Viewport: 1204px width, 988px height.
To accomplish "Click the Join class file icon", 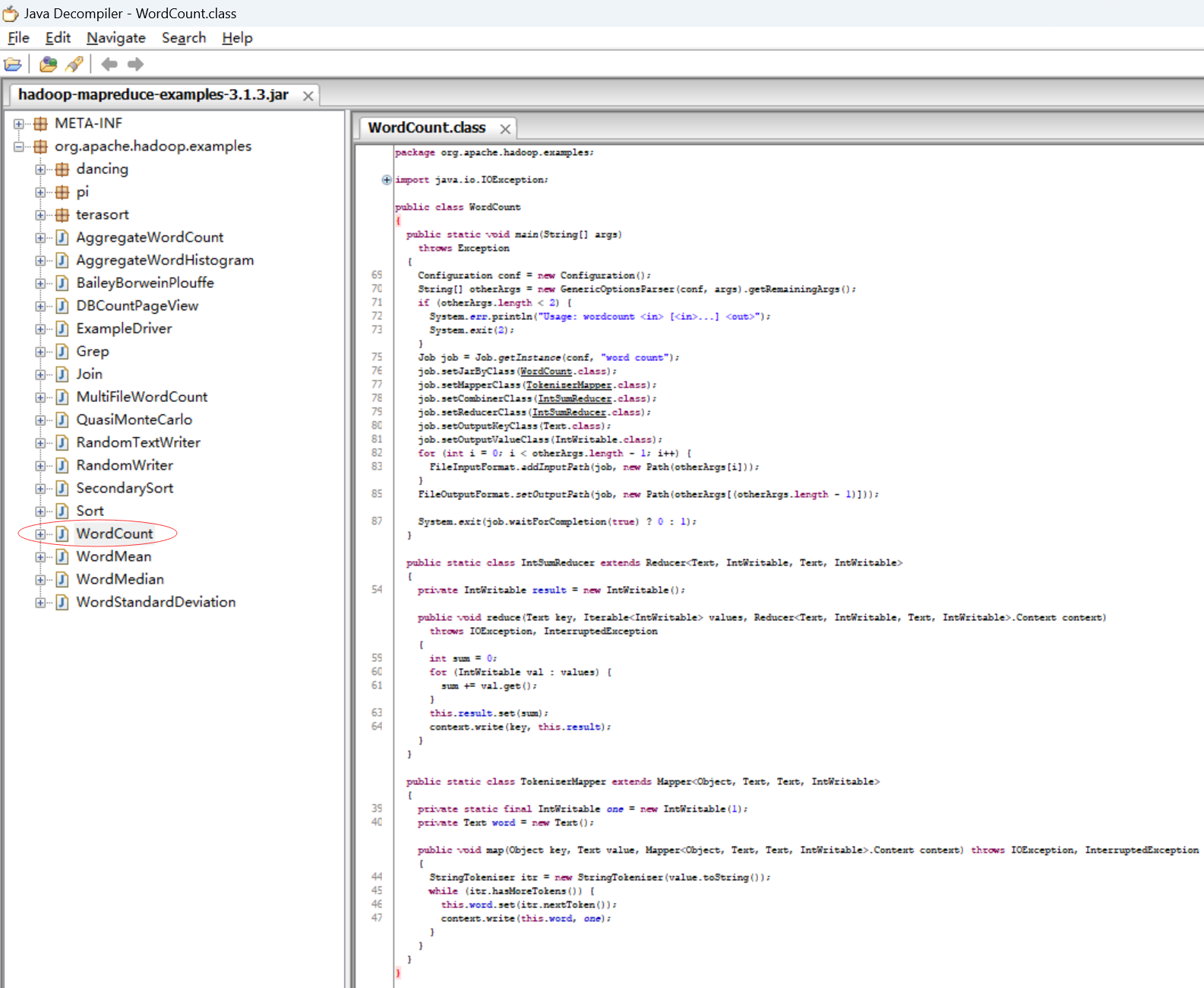I will [62, 375].
